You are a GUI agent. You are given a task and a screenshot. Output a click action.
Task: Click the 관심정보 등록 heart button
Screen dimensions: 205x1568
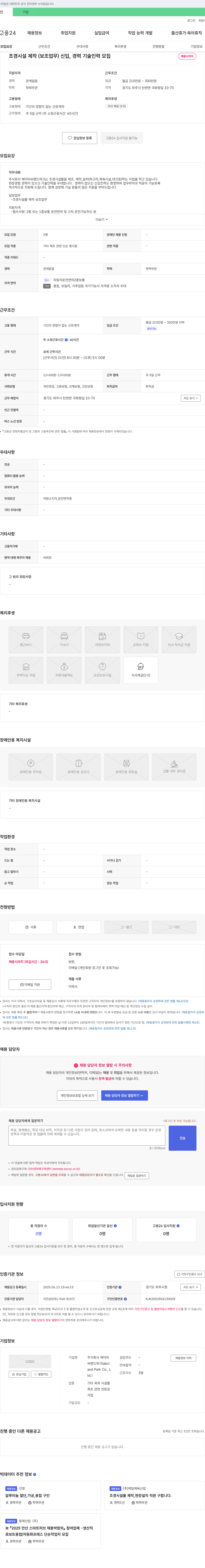79,138
